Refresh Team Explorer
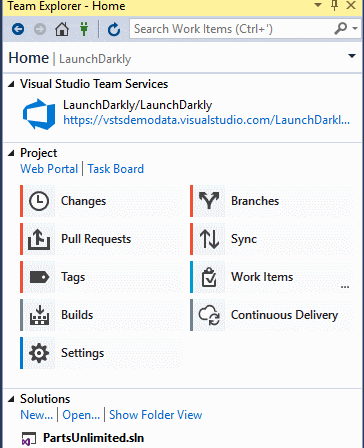 coord(114,29)
